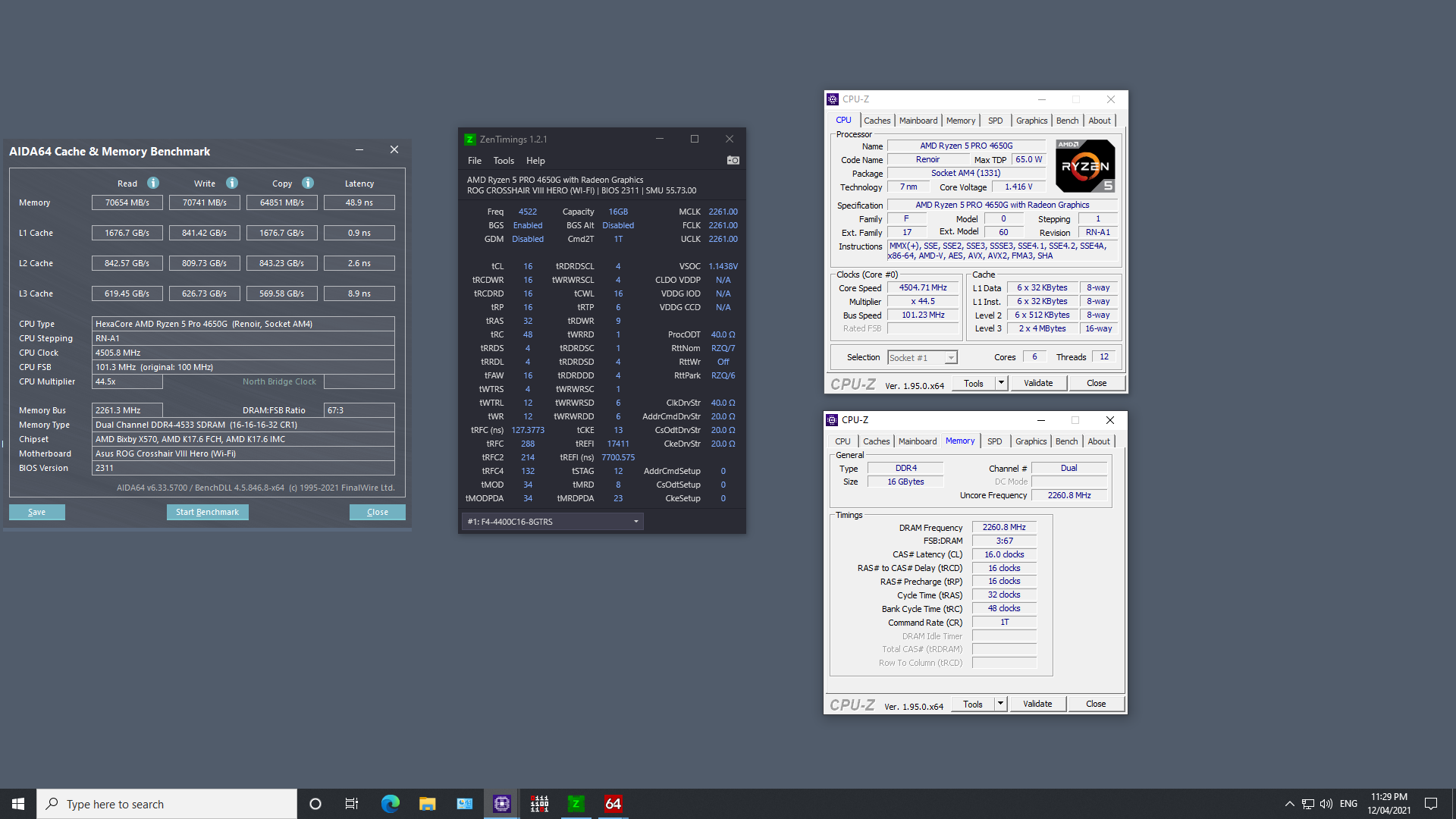Click the ENG language indicator
Viewport: 1456px width, 819px height.
(x=1348, y=804)
